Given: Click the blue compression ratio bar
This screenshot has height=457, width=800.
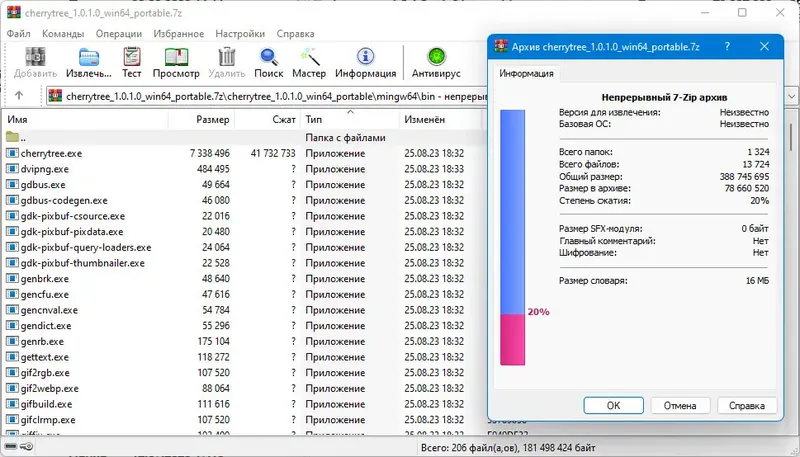Looking at the screenshot, I should (512, 212).
